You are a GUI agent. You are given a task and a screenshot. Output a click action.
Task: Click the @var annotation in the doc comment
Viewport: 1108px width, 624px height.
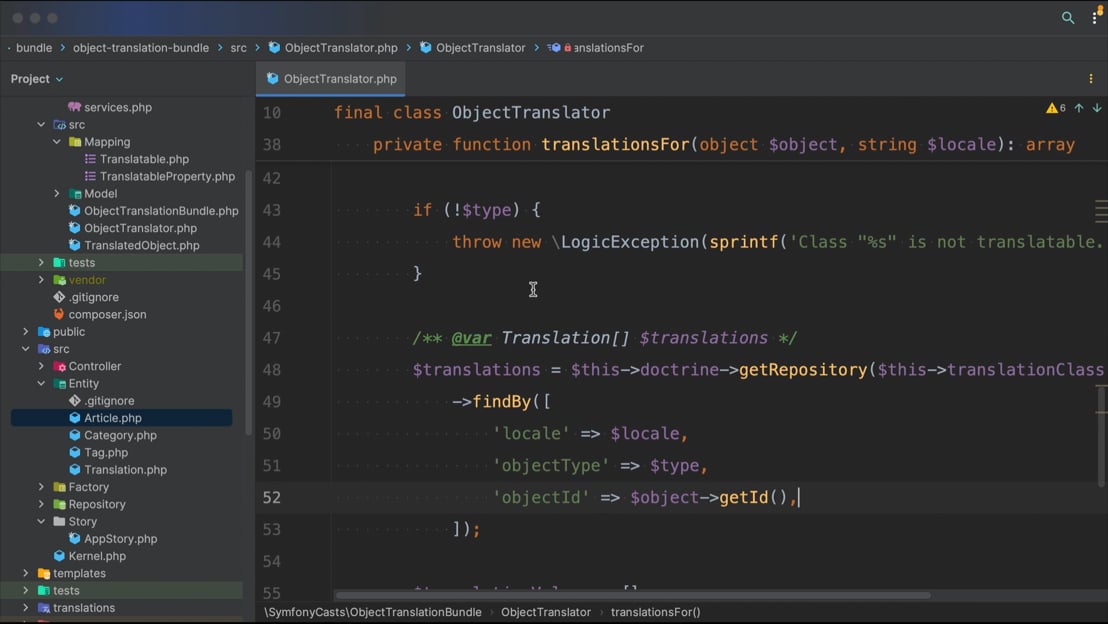coord(471,338)
